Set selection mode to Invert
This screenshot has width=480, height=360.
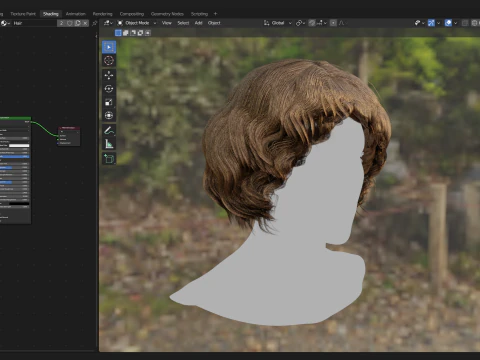140,33
